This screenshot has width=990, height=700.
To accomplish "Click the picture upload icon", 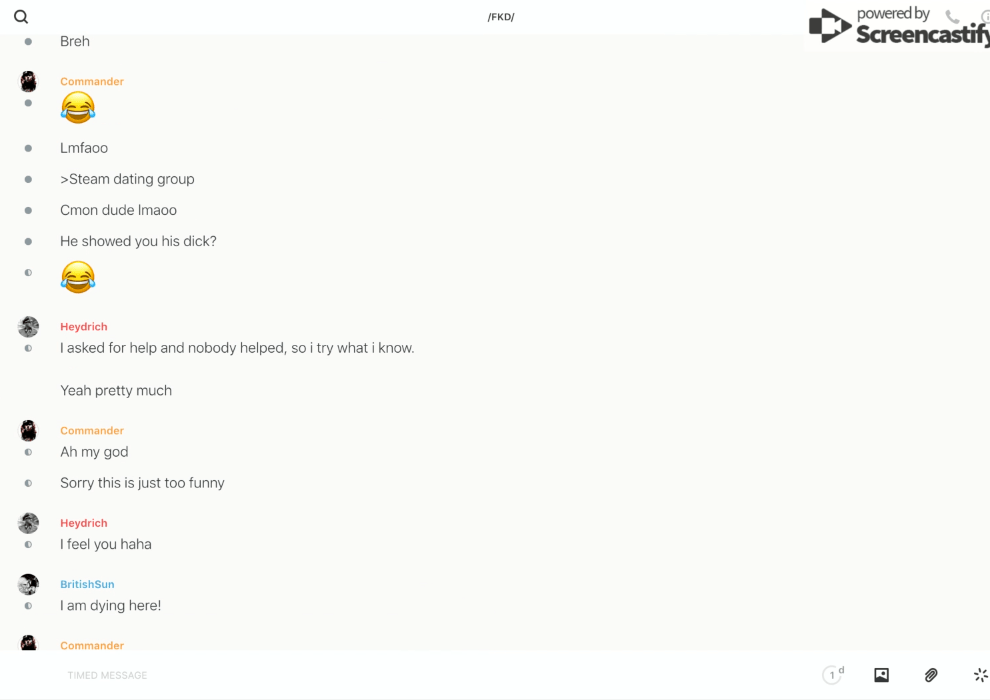I will tap(881, 675).
